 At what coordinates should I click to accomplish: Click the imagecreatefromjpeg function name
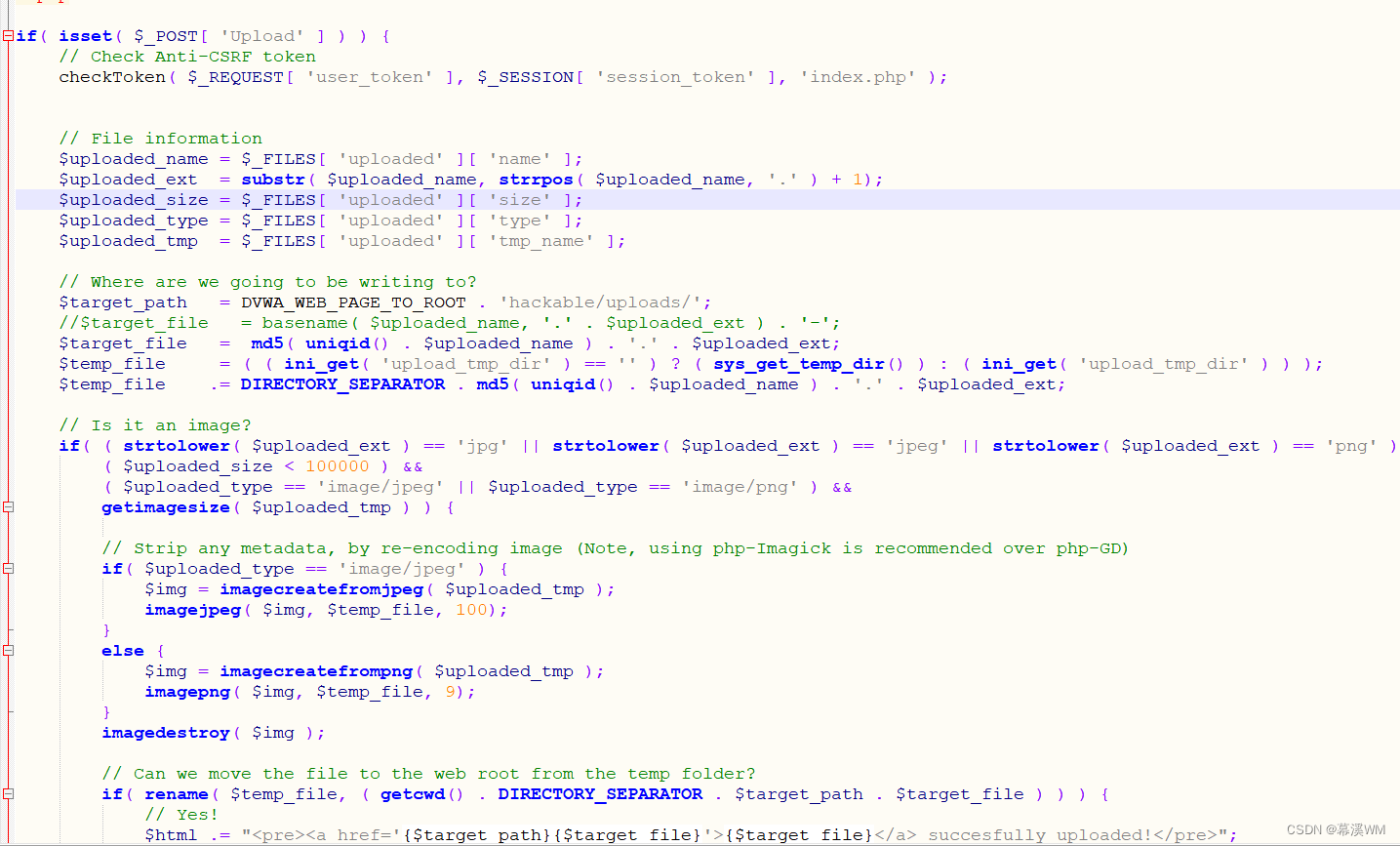(x=322, y=589)
